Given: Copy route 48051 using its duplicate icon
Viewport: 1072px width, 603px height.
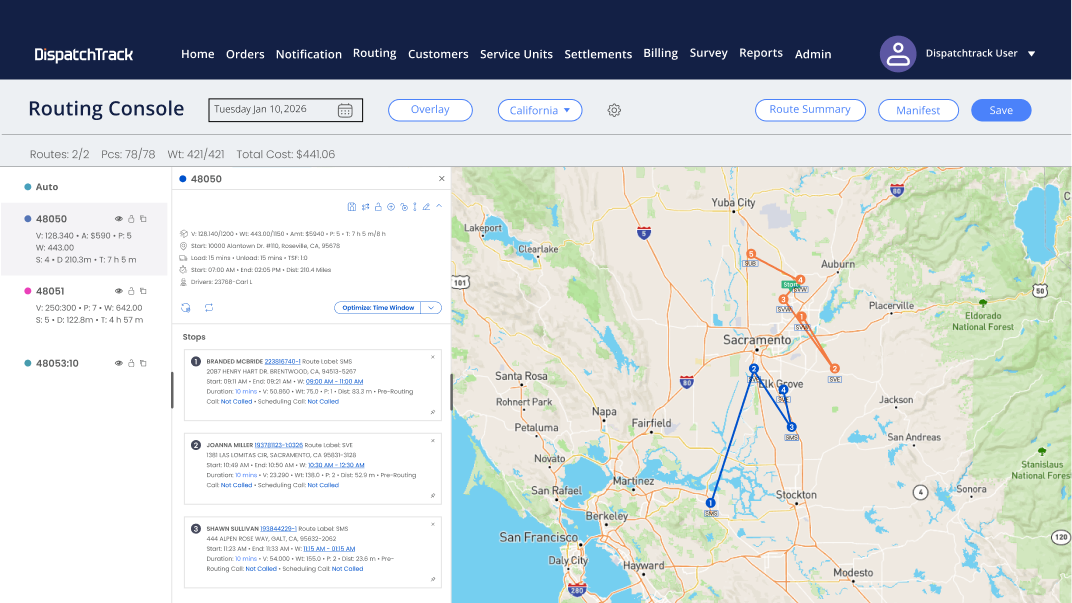Looking at the screenshot, I should tap(144, 291).
